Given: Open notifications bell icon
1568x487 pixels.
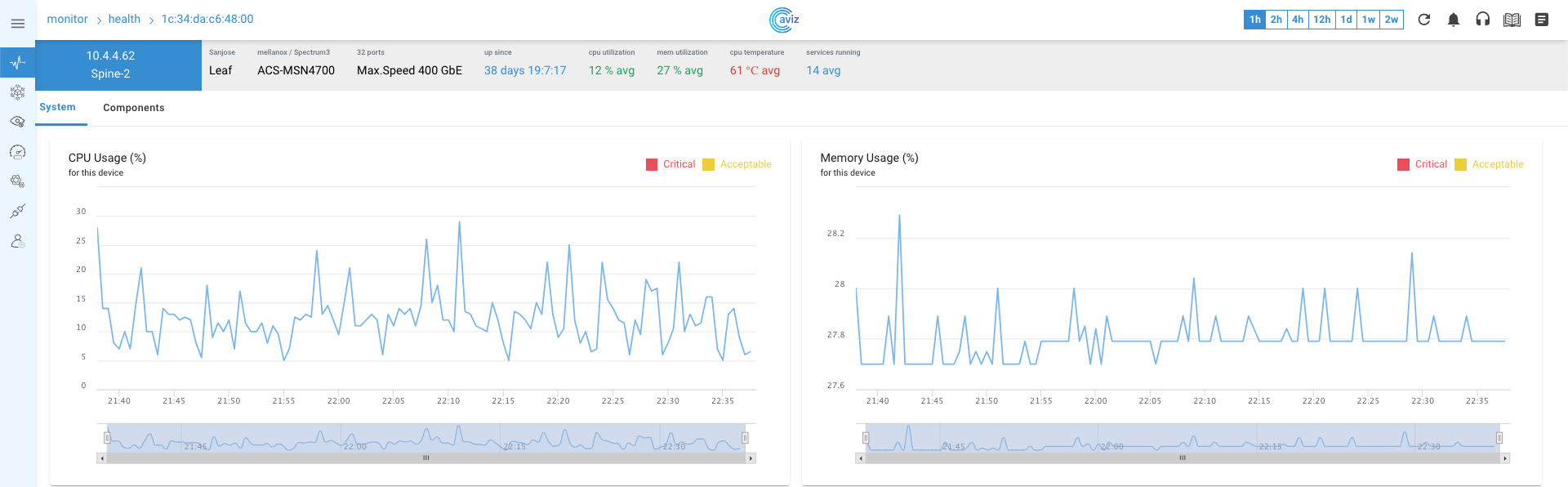Looking at the screenshot, I should pyautogui.click(x=1453, y=20).
